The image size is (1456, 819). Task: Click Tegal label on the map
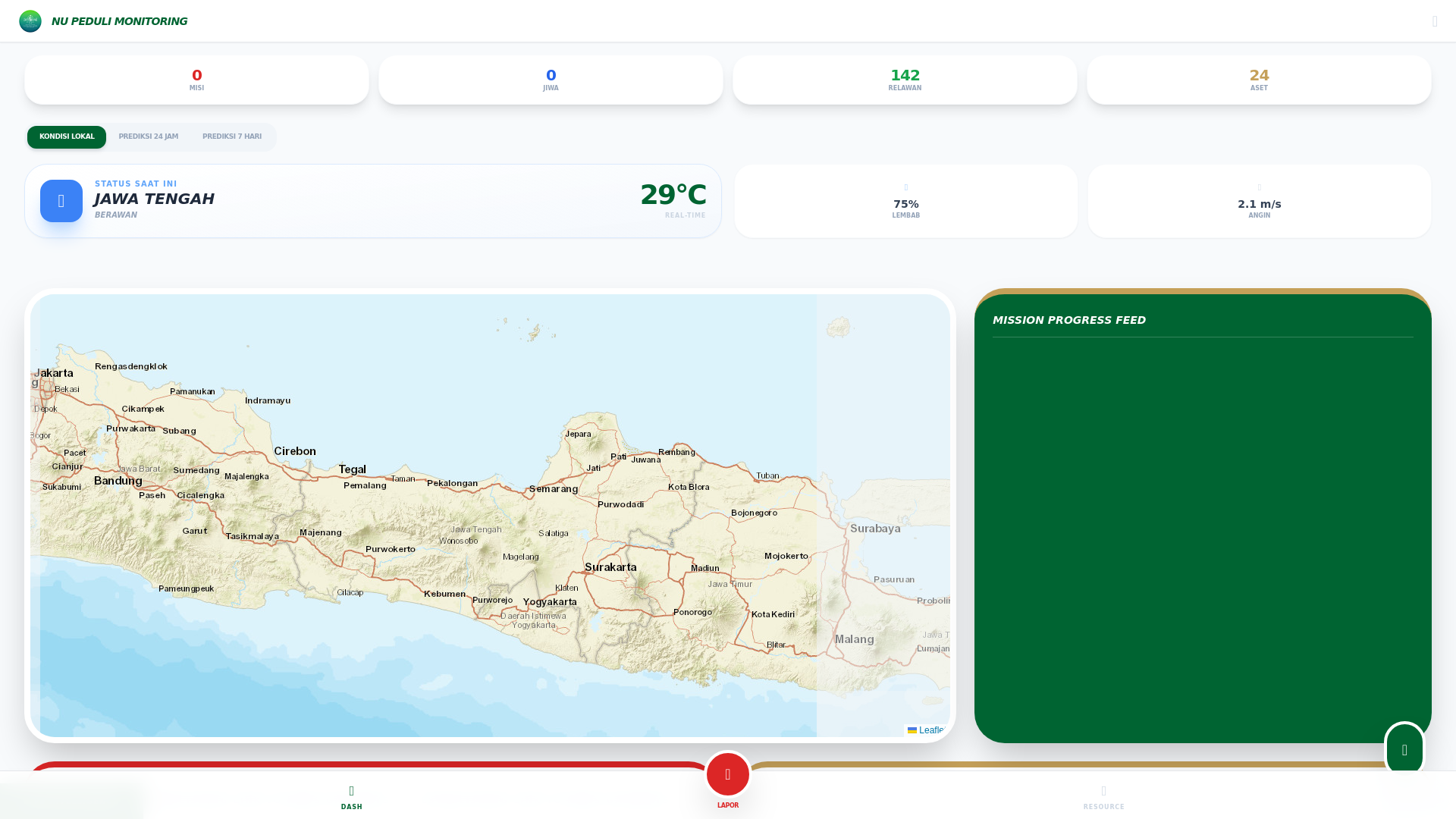(353, 469)
